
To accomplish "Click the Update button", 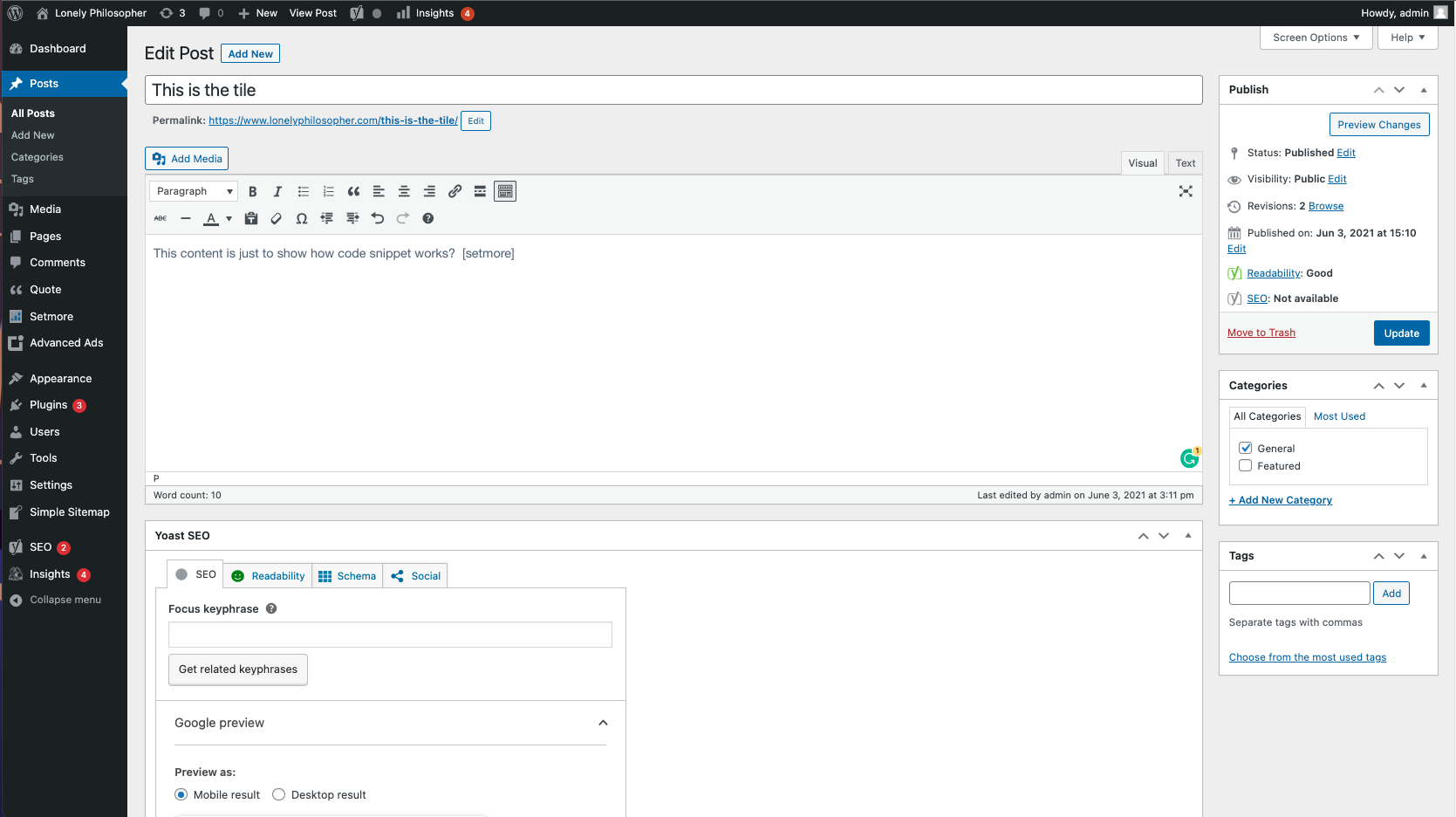I will click(1401, 333).
